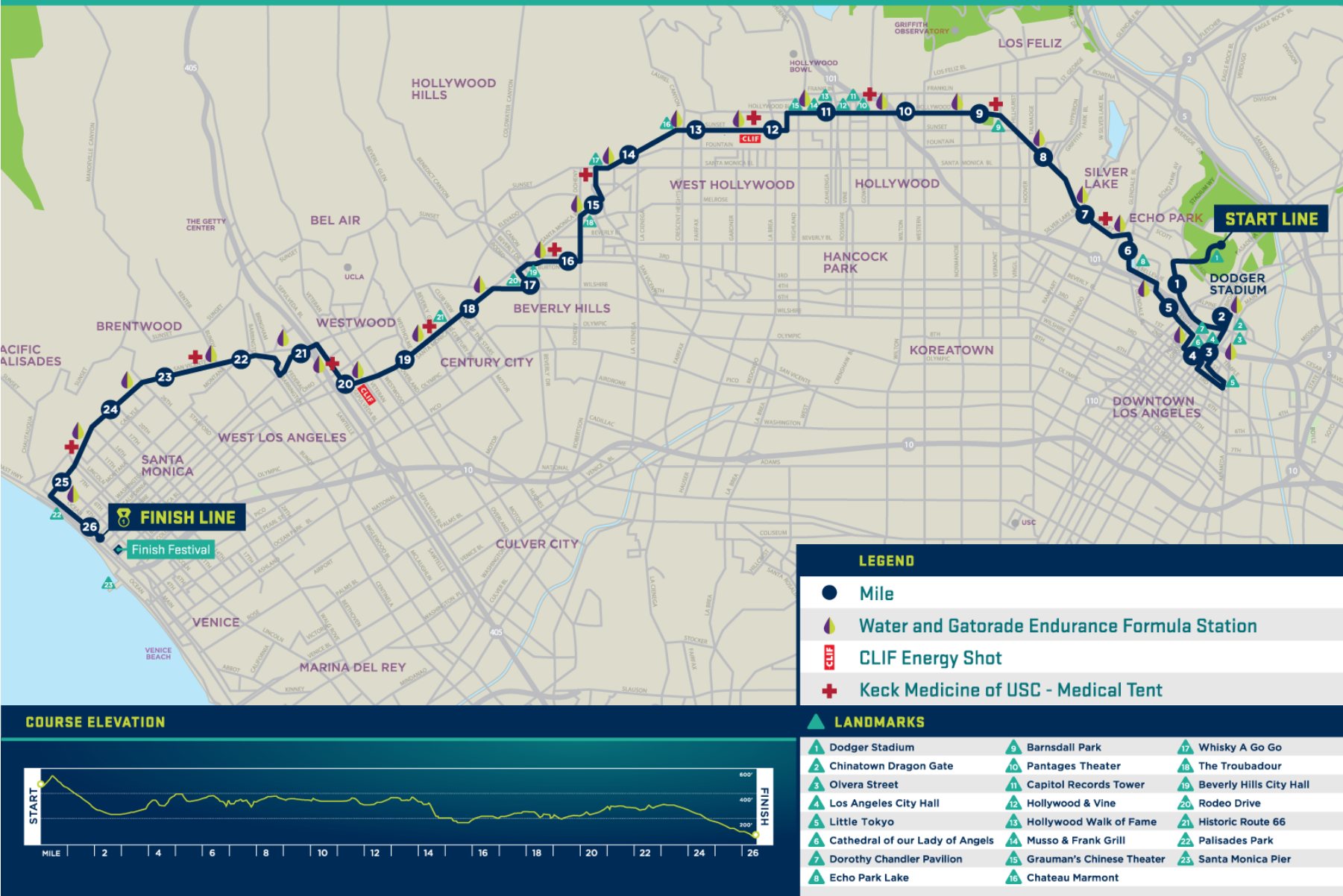Click the triangle icon next to Dodger Stadium entry
Screen dimensions: 1343x896
click(817, 748)
